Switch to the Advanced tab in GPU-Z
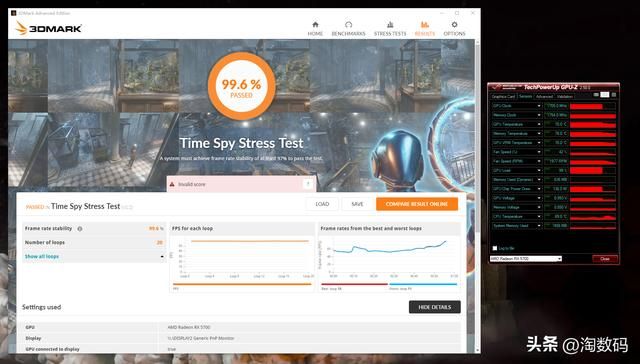Viewport: 640px width, 364px height. tap(544, 97)
